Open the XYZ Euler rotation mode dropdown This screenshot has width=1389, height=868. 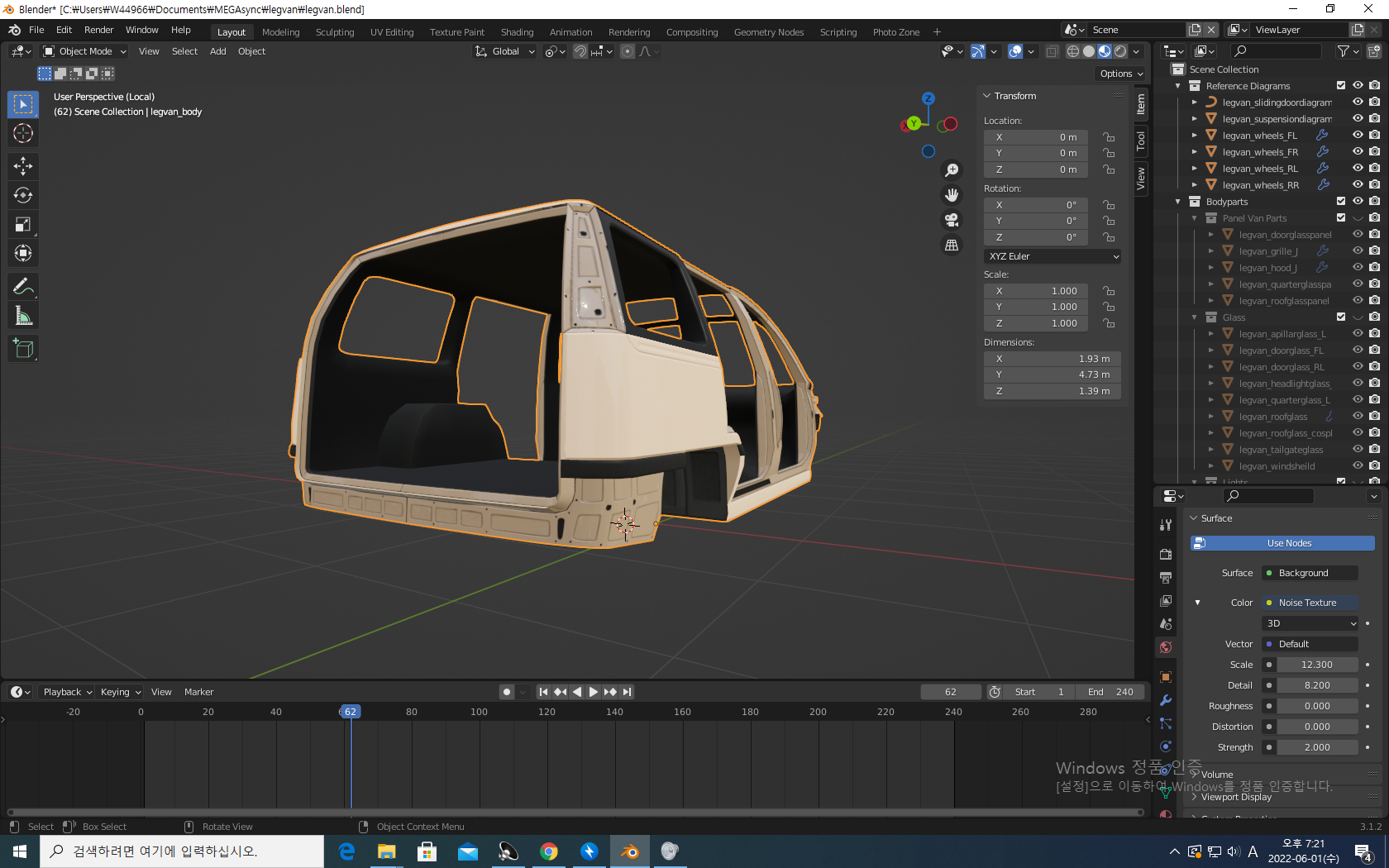[1052, 256]
